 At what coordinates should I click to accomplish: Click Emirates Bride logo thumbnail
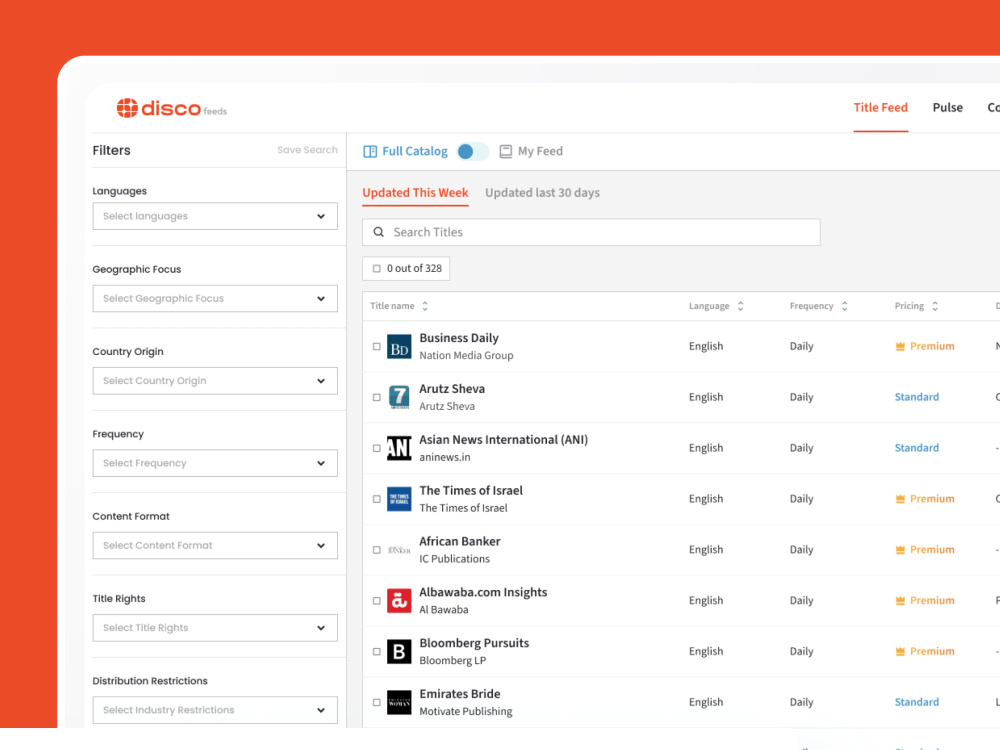399,703
